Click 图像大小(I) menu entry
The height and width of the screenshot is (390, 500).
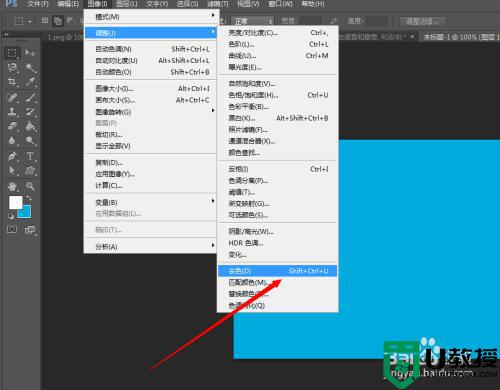click(x=152, y=88)
